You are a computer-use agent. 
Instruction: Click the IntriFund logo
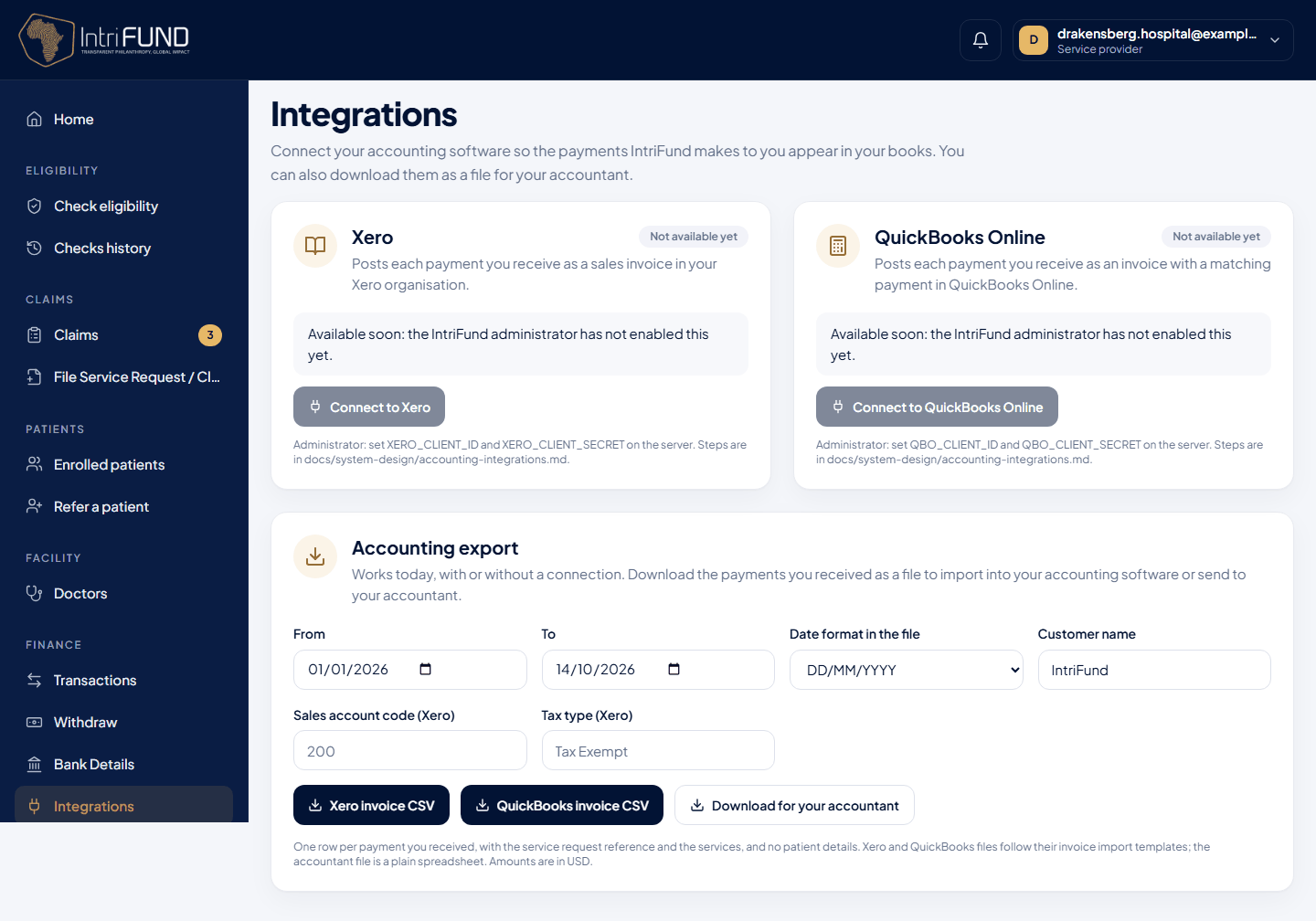104,39
